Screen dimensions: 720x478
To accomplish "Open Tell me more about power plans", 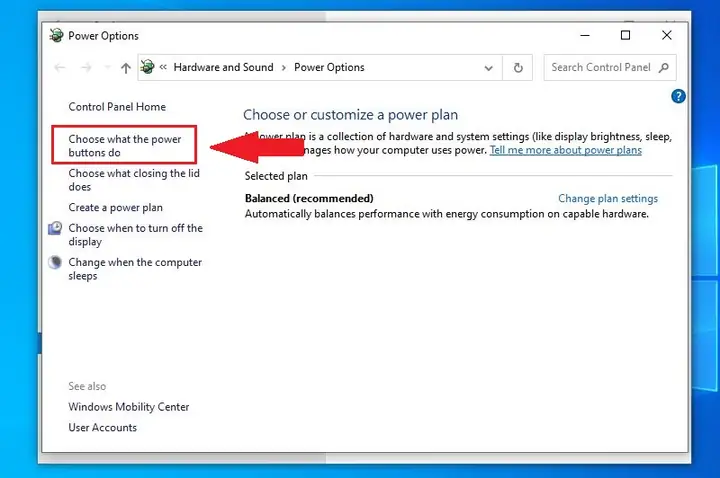I will (x=566, y=150).
